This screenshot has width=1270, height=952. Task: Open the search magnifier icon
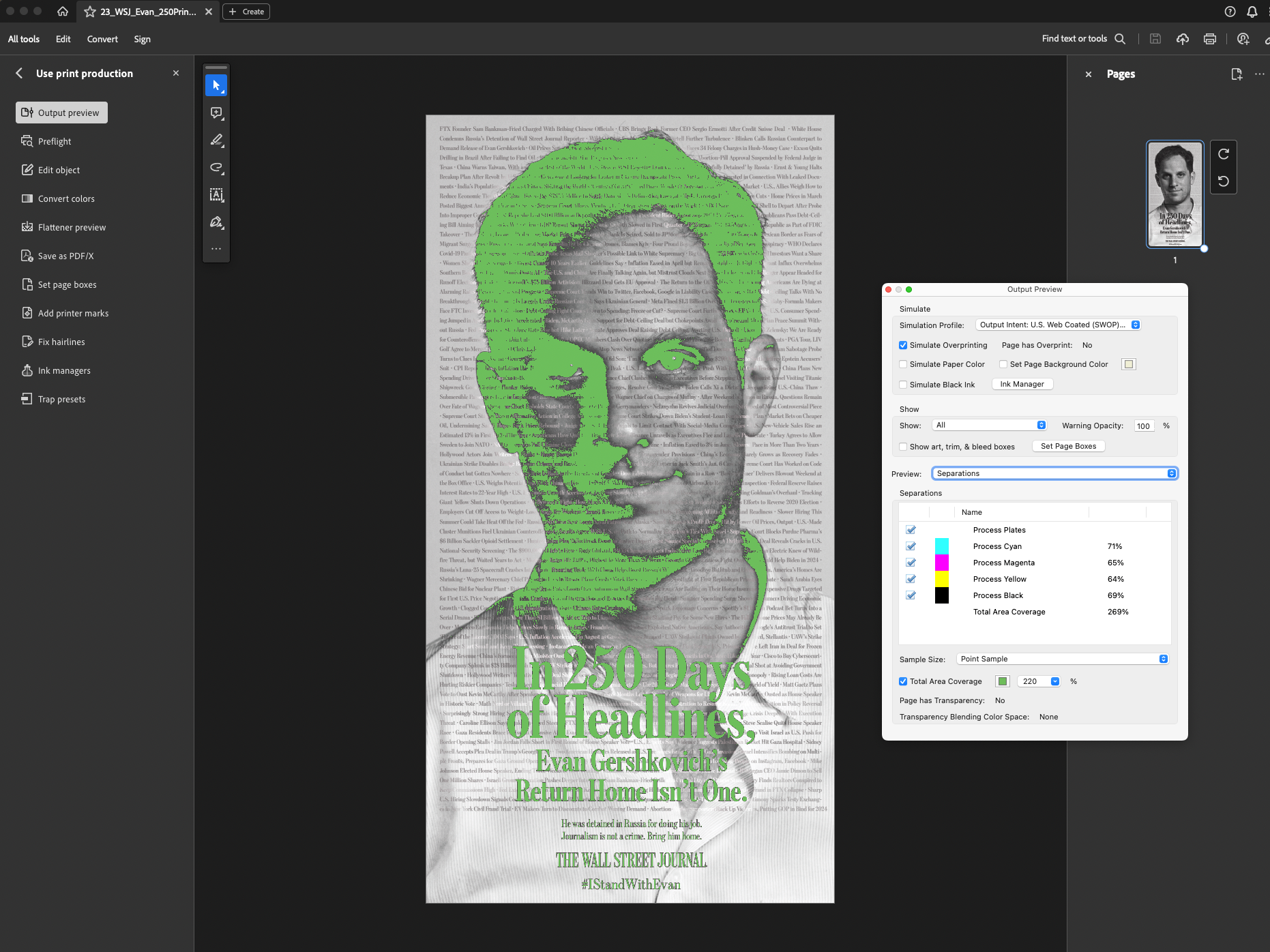[x=1120, y=39]
